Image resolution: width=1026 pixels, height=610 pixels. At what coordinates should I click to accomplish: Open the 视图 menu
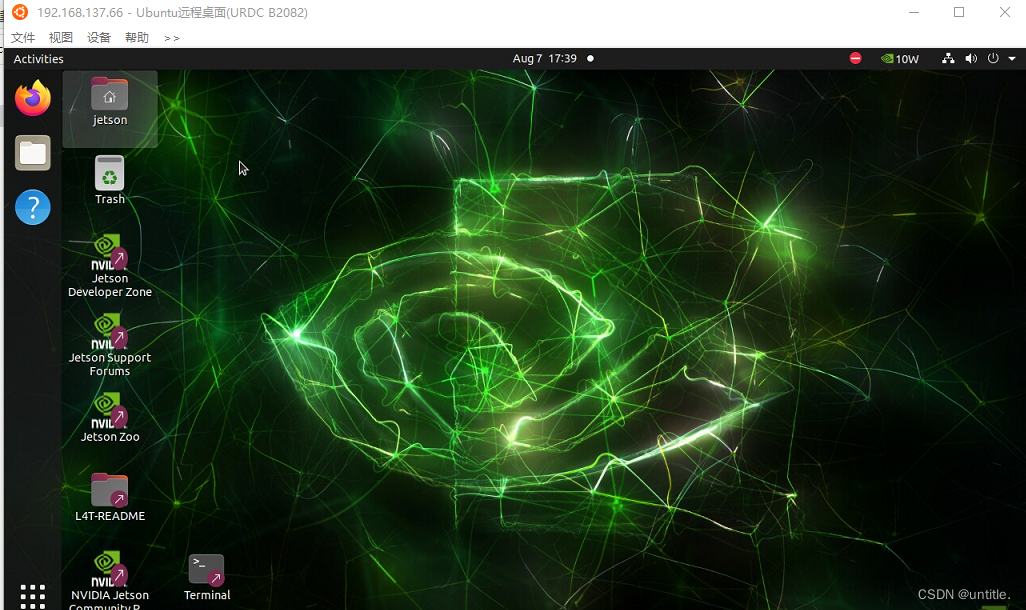pyautogui.click(x=61, y=37)
